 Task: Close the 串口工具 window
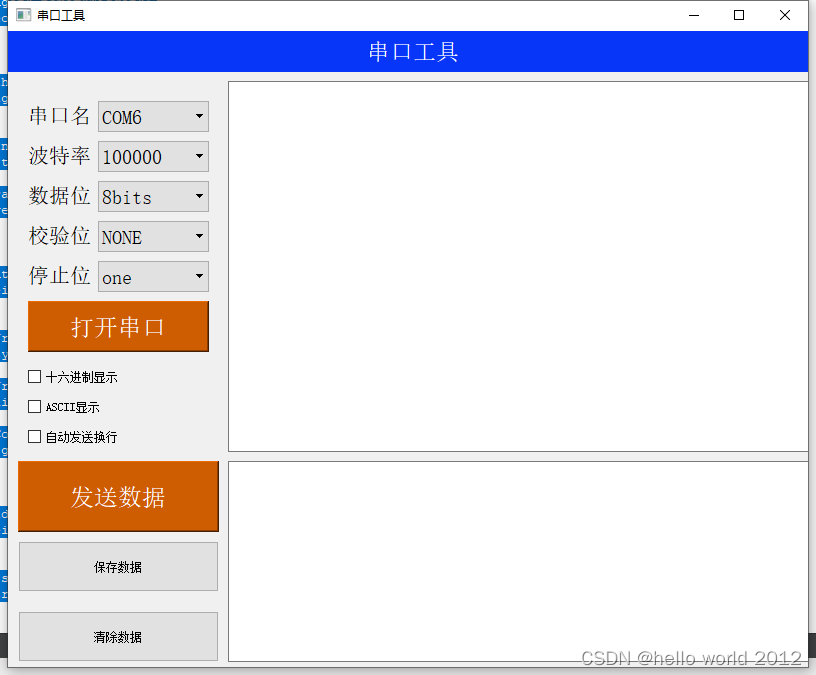tap(785, 15)
